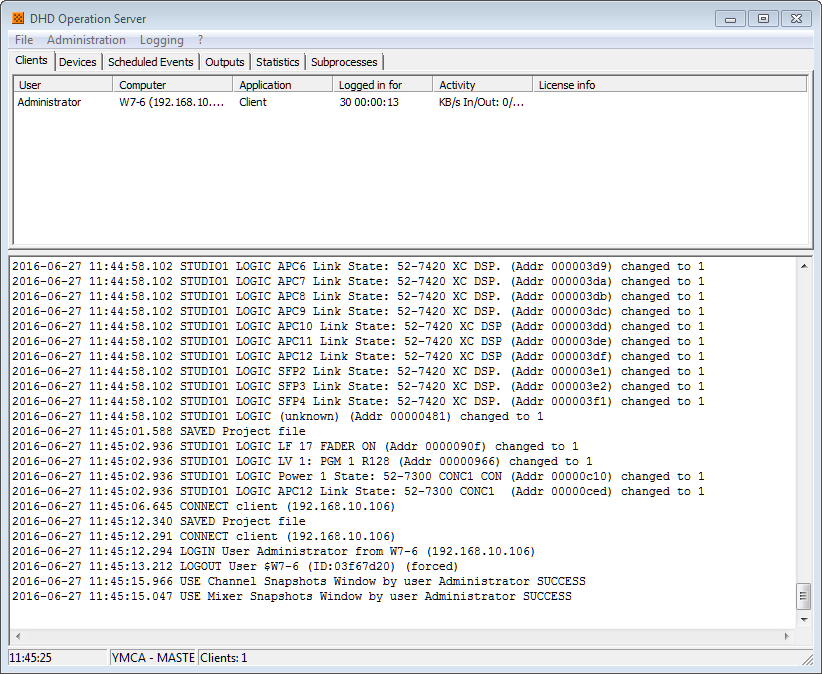Click the log scrollbar down arrow
Viewport: 822px width, 674px height.
point(804,619)
